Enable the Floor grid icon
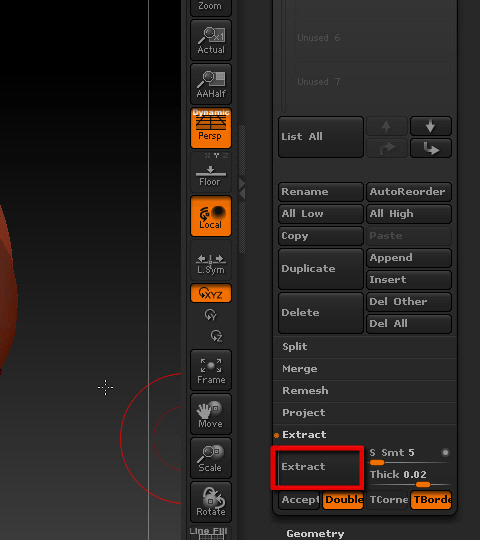Viewport: 480px width, 540px height. coord(211,172)
